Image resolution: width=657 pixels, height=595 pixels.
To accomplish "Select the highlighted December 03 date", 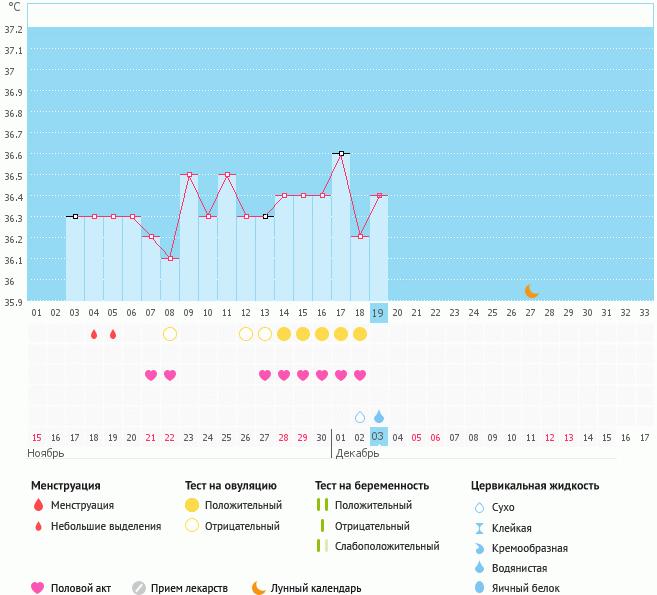I will [x=379, y=436].
